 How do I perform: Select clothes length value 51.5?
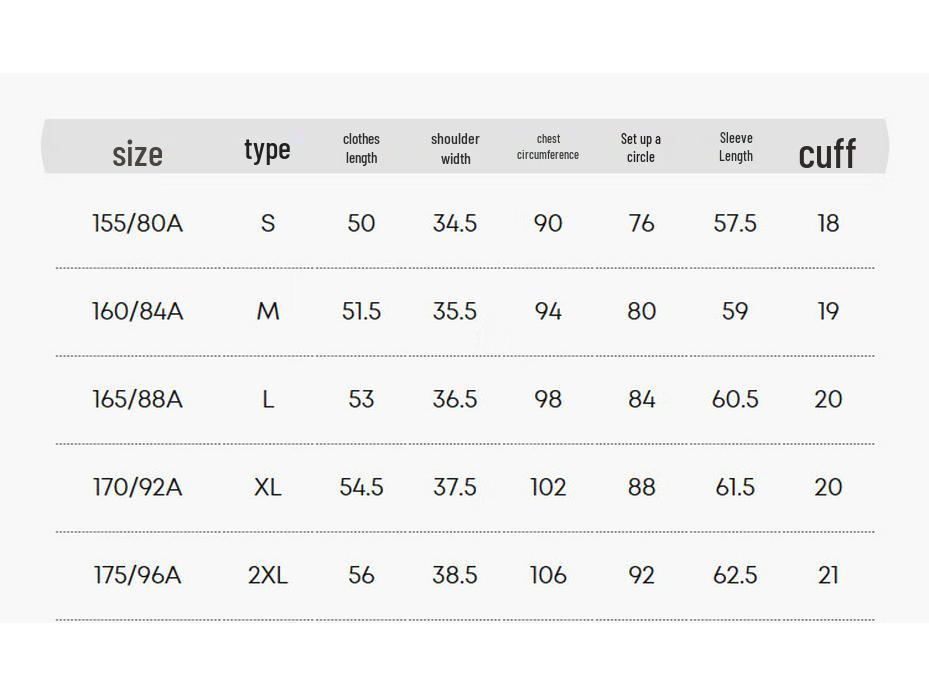pyautogui.click(x=361, y=311)
